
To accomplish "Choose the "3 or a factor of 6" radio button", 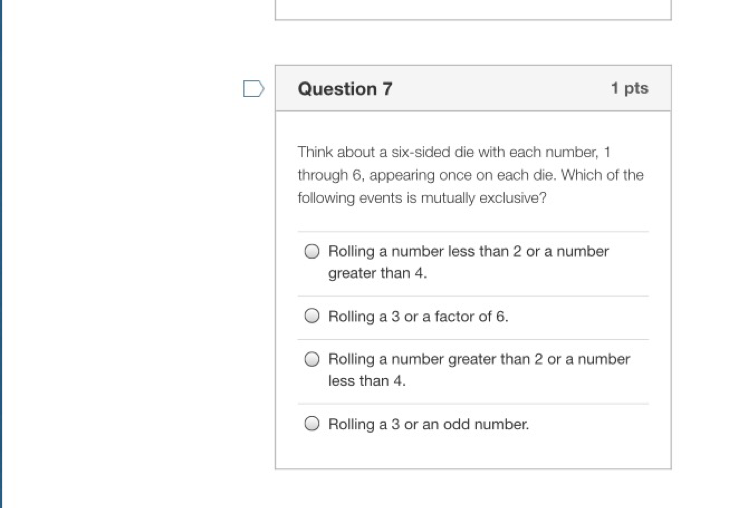I will click(x=312, y=317).
